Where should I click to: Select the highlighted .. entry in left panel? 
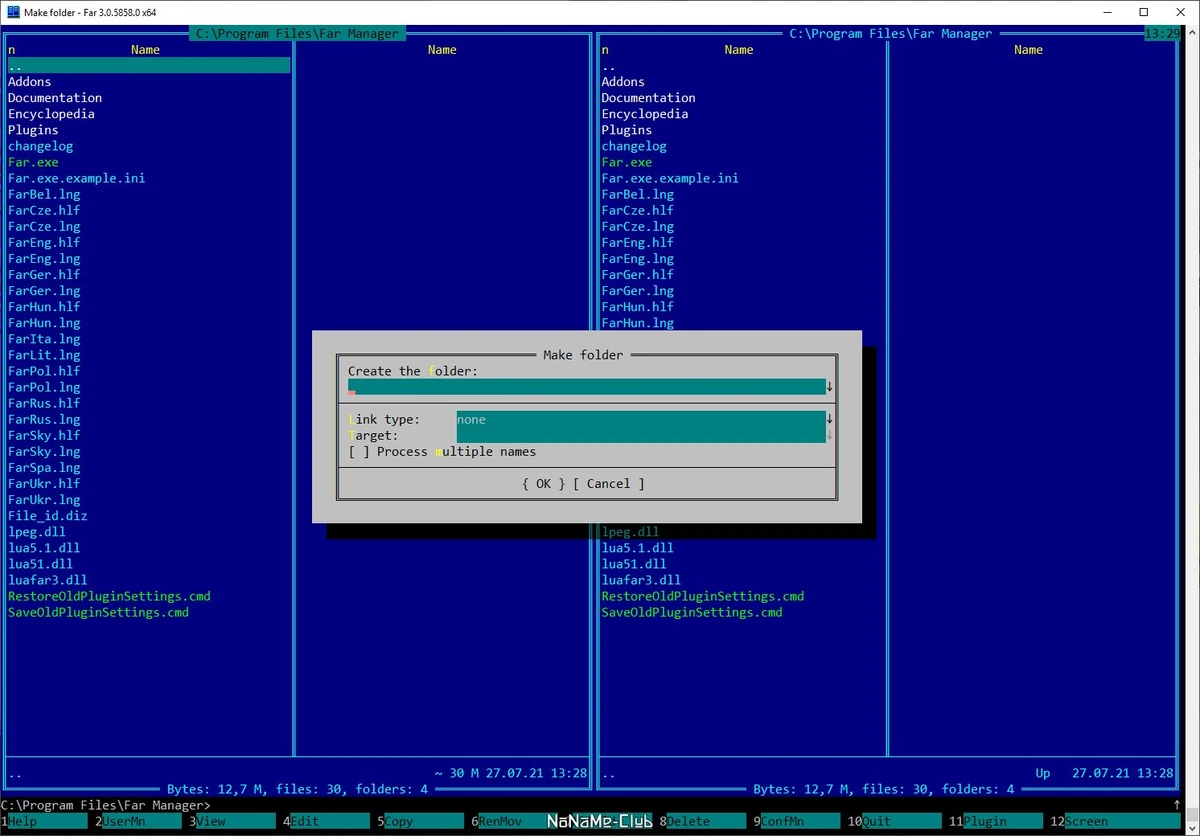coord(148,65)
